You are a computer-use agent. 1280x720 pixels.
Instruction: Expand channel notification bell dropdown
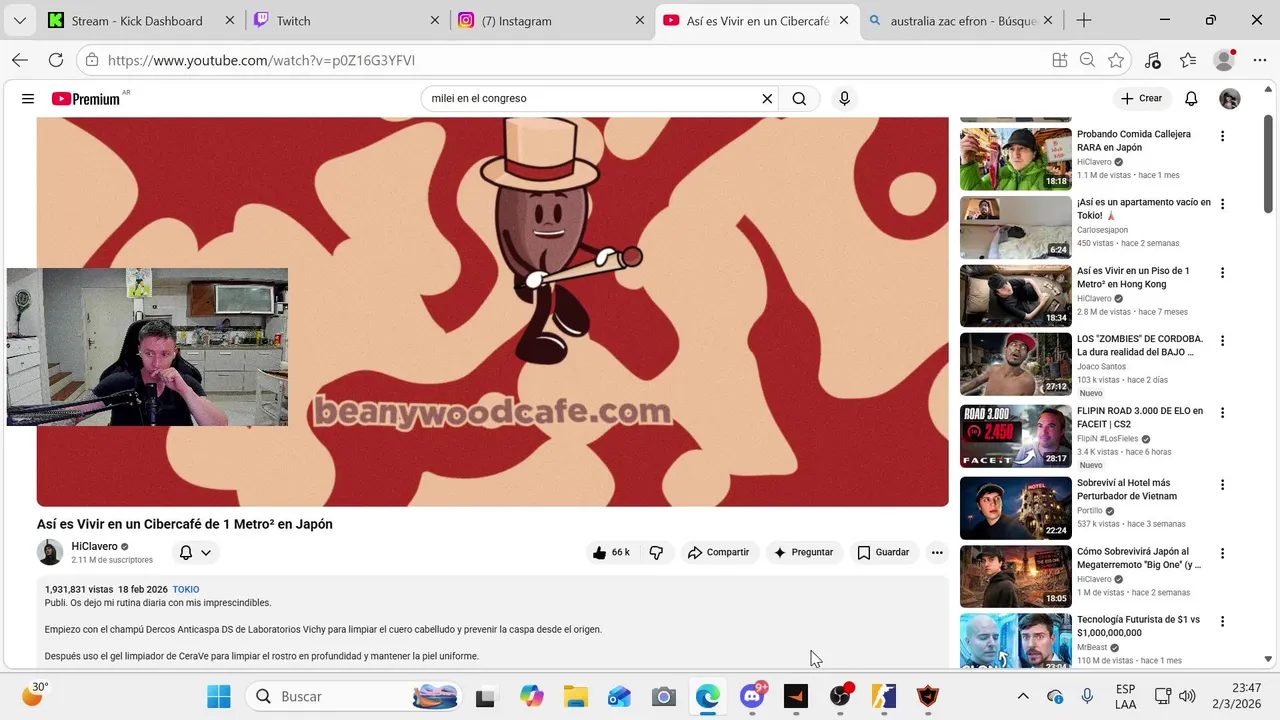click(195, 552)
